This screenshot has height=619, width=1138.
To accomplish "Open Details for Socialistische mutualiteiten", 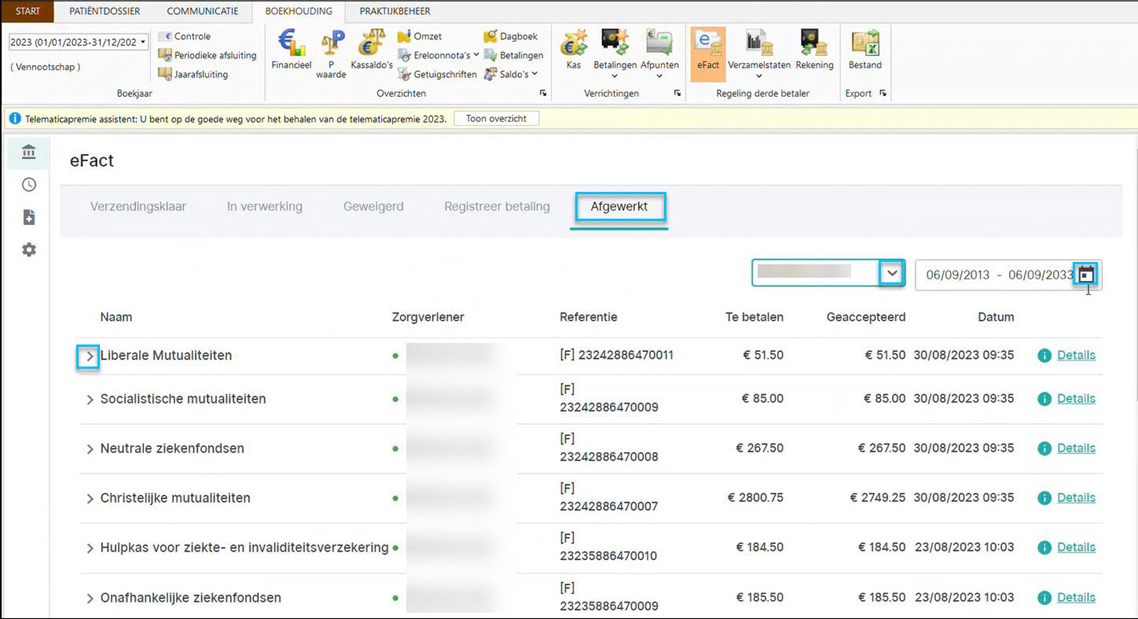I will pos(1076,399).
